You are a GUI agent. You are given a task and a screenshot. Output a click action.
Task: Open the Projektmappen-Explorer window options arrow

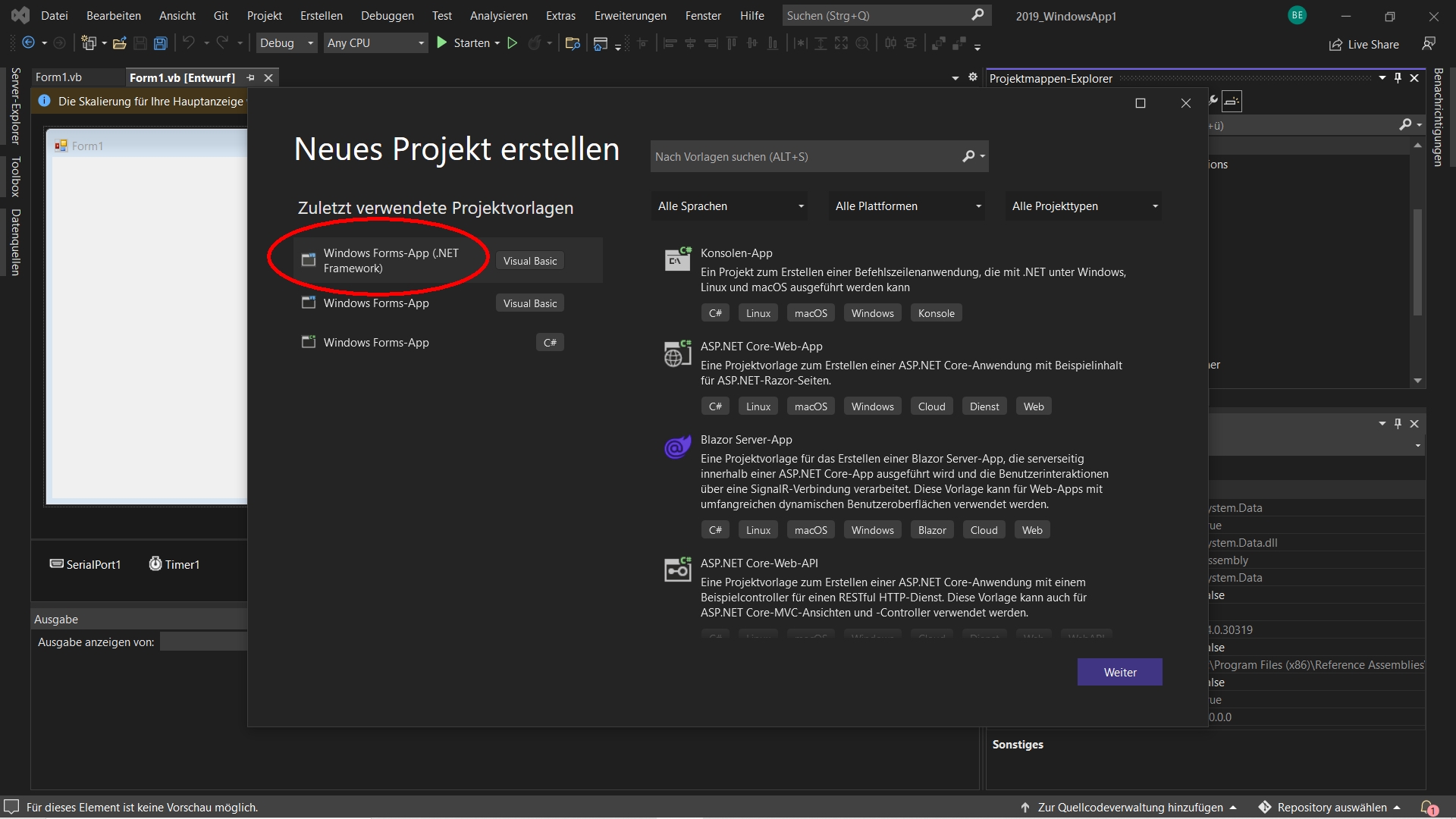(x=1382, y=78)
